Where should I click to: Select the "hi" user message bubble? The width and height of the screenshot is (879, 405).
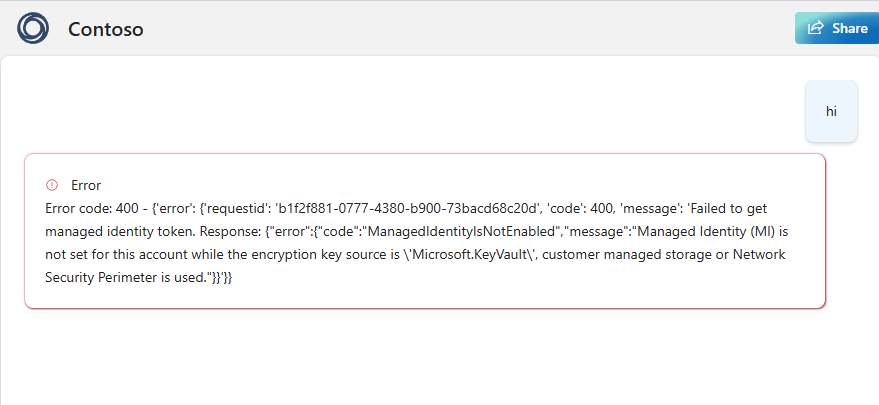(x=831, y=111)
